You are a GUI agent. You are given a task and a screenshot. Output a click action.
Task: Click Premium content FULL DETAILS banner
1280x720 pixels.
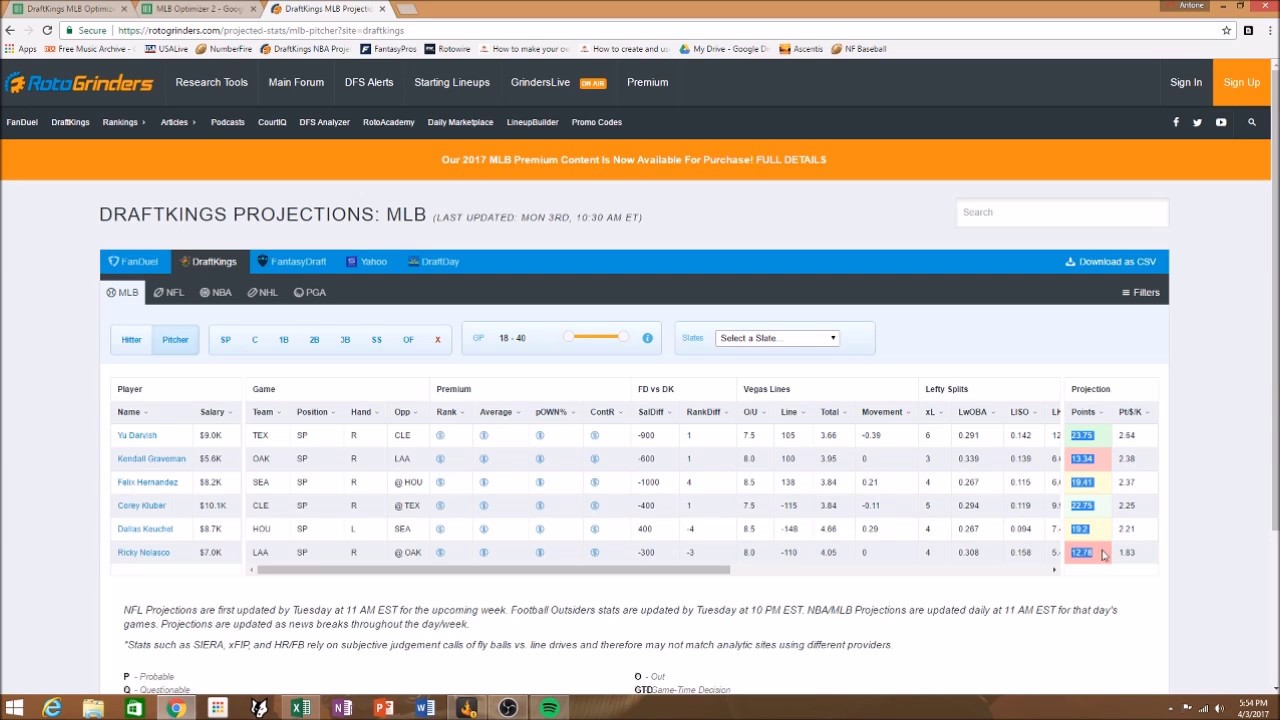click(634, 160)
